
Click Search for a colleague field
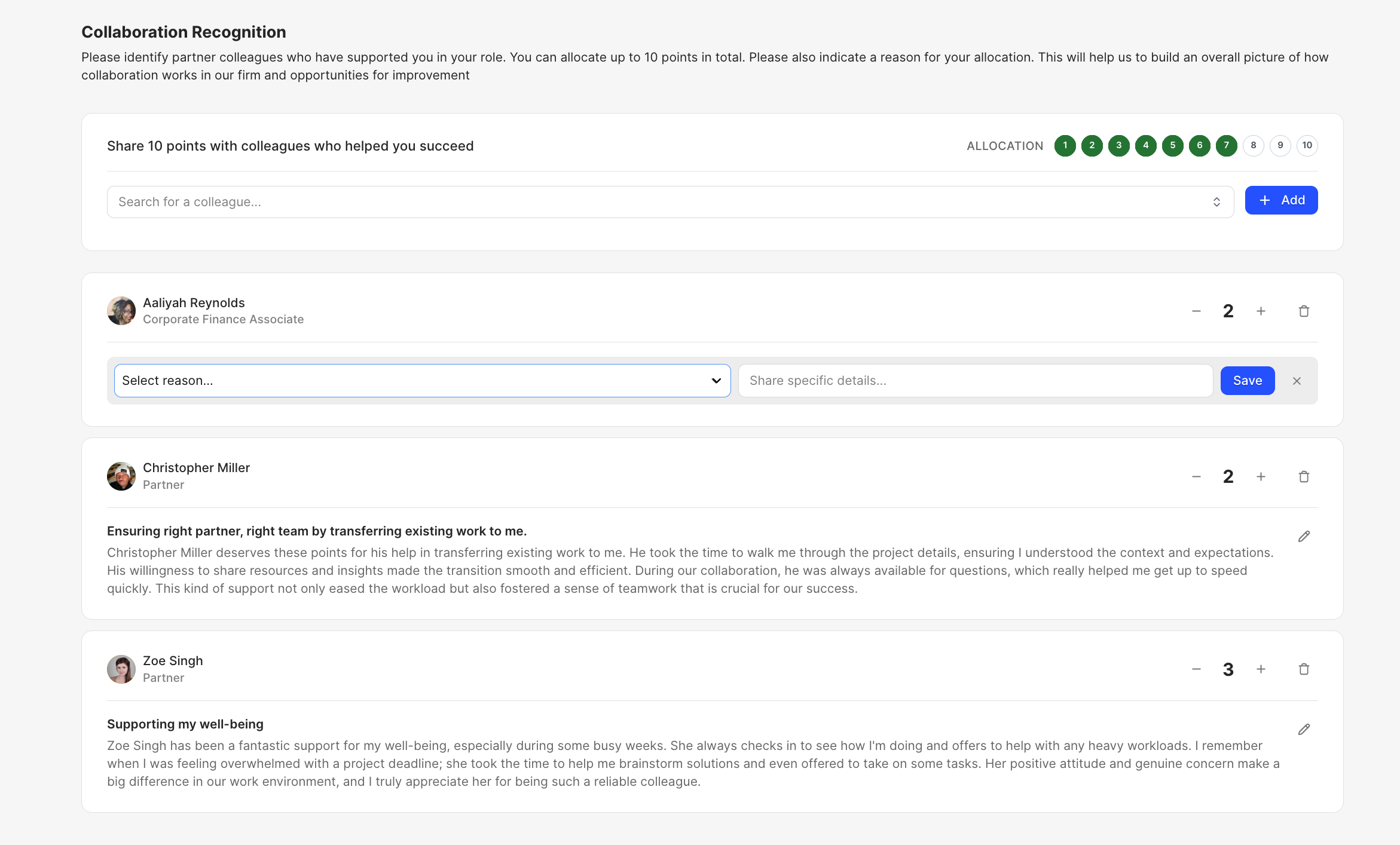(658, 202)
